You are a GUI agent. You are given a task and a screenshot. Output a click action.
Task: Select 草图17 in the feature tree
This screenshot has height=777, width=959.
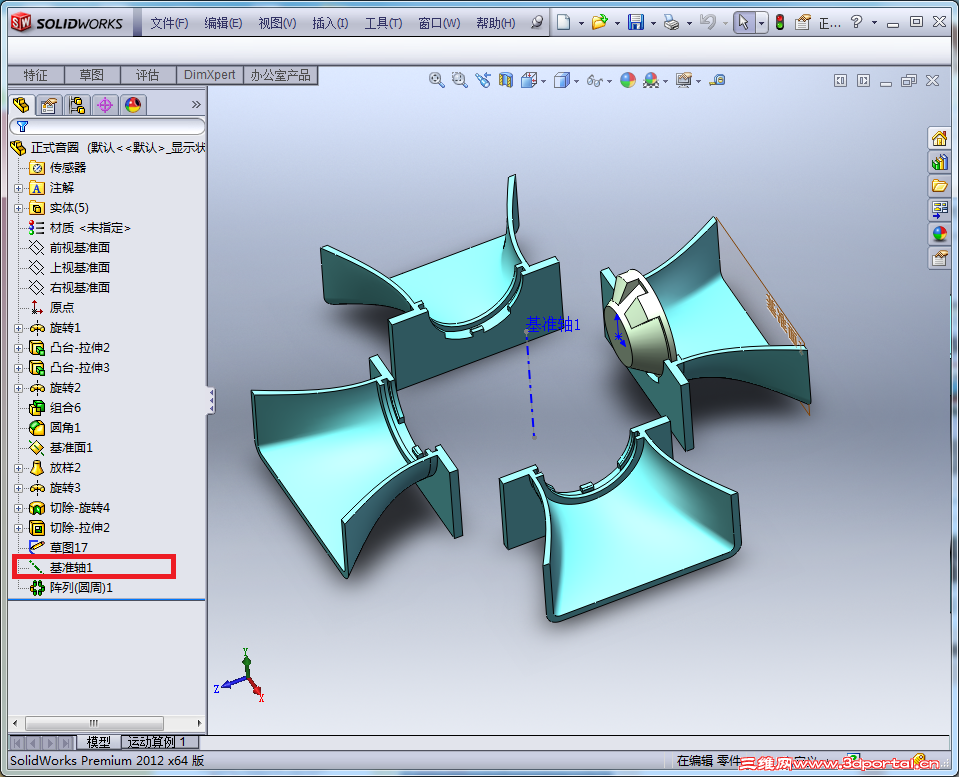coord(68,548)
